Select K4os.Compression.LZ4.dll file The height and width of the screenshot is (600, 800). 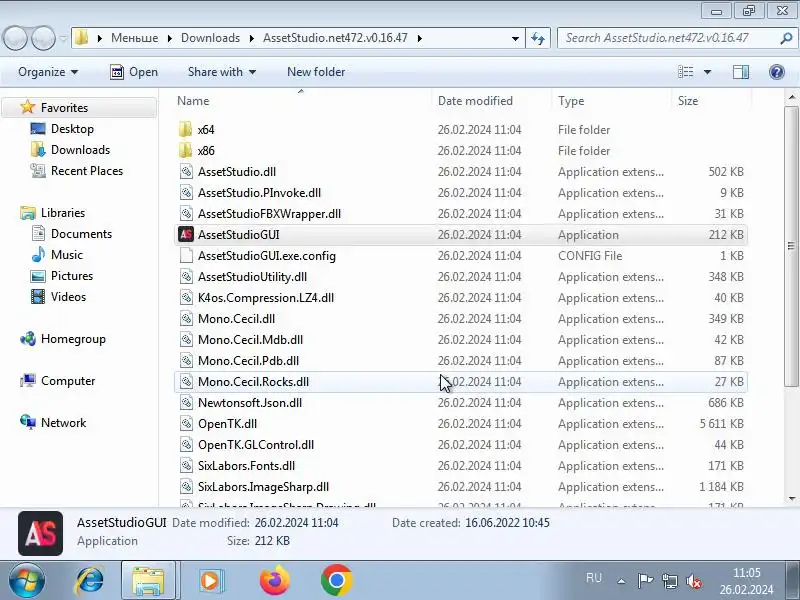[x=461, y=297]
